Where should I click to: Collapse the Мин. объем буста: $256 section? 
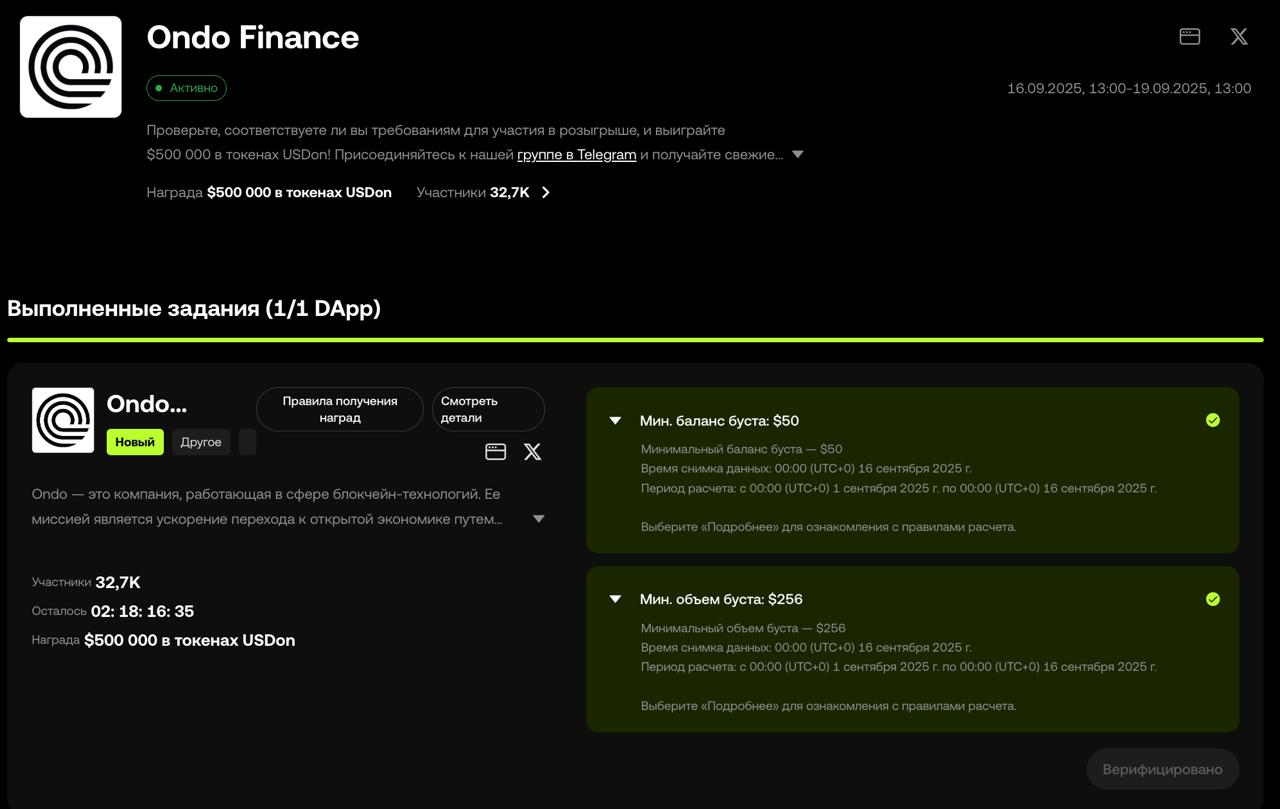coord(616,599)
